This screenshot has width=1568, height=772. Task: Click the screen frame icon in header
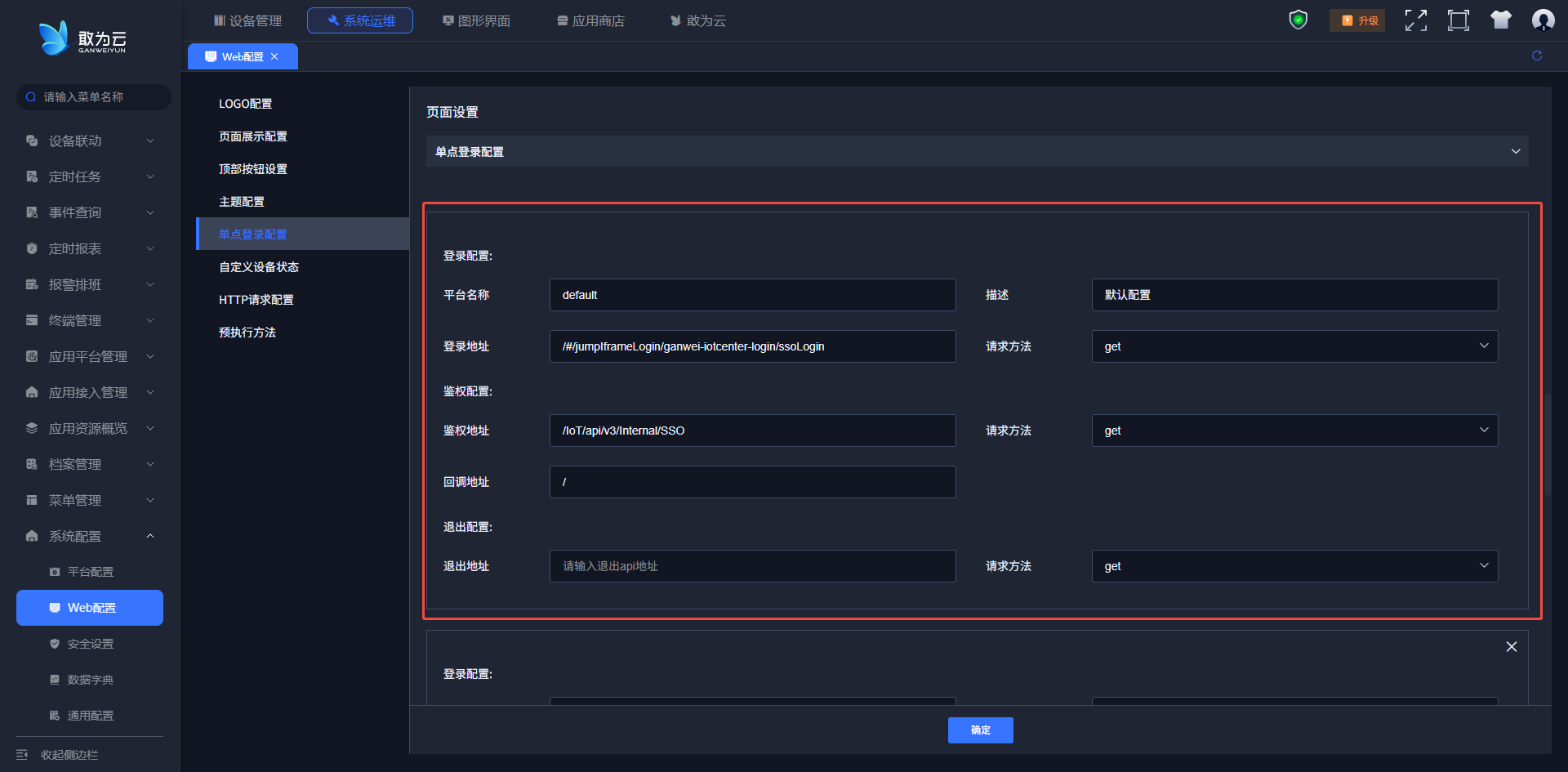point(1459,20)
